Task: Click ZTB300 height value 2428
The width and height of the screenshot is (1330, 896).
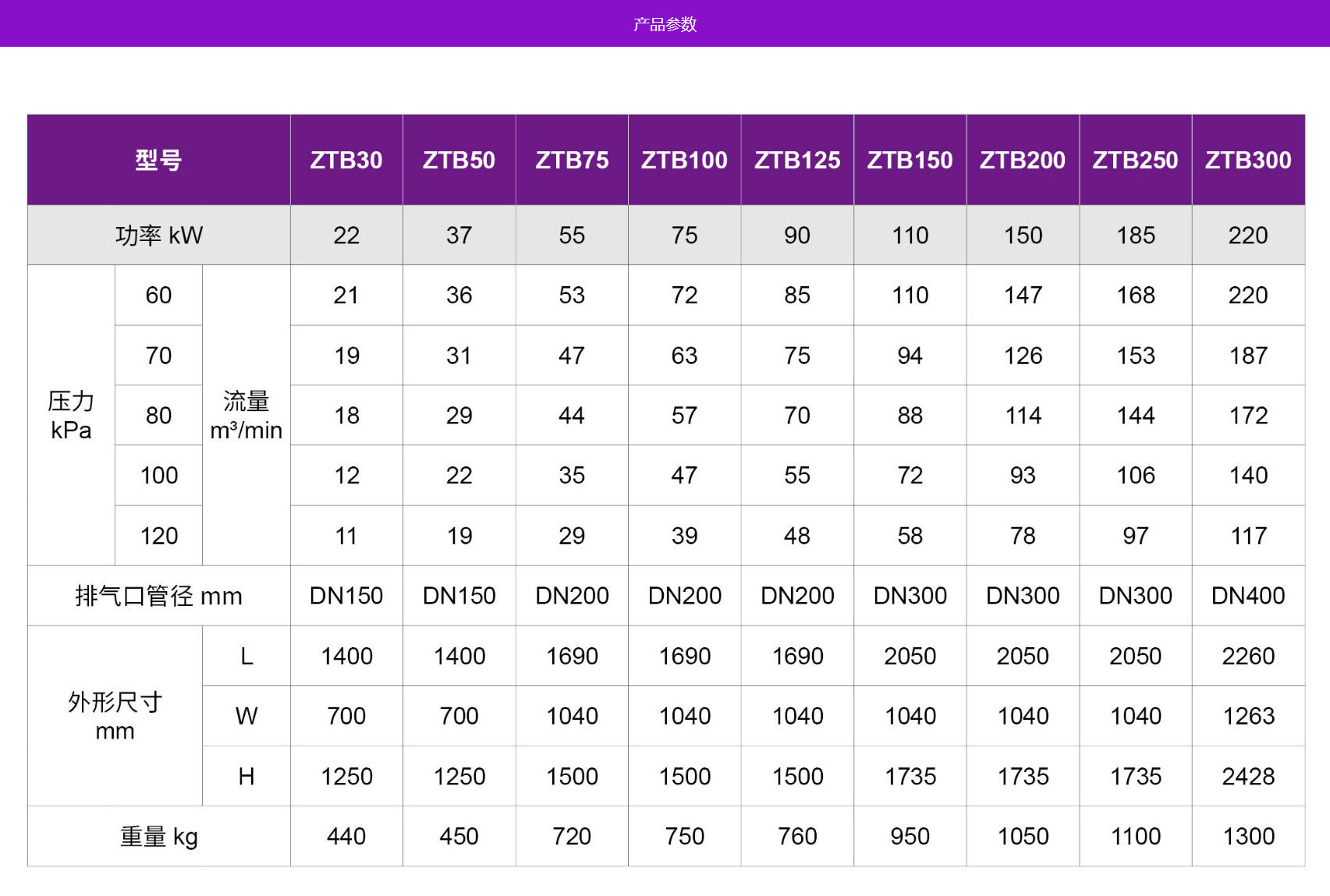Action: pos(1248,776)
